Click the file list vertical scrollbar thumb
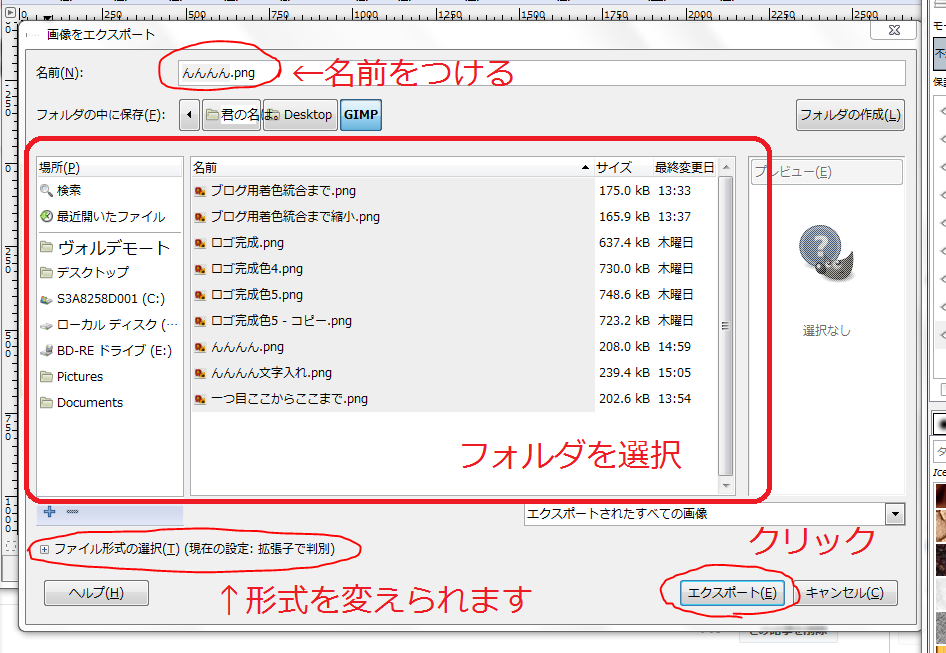946x653 pixels. point(726,326)
